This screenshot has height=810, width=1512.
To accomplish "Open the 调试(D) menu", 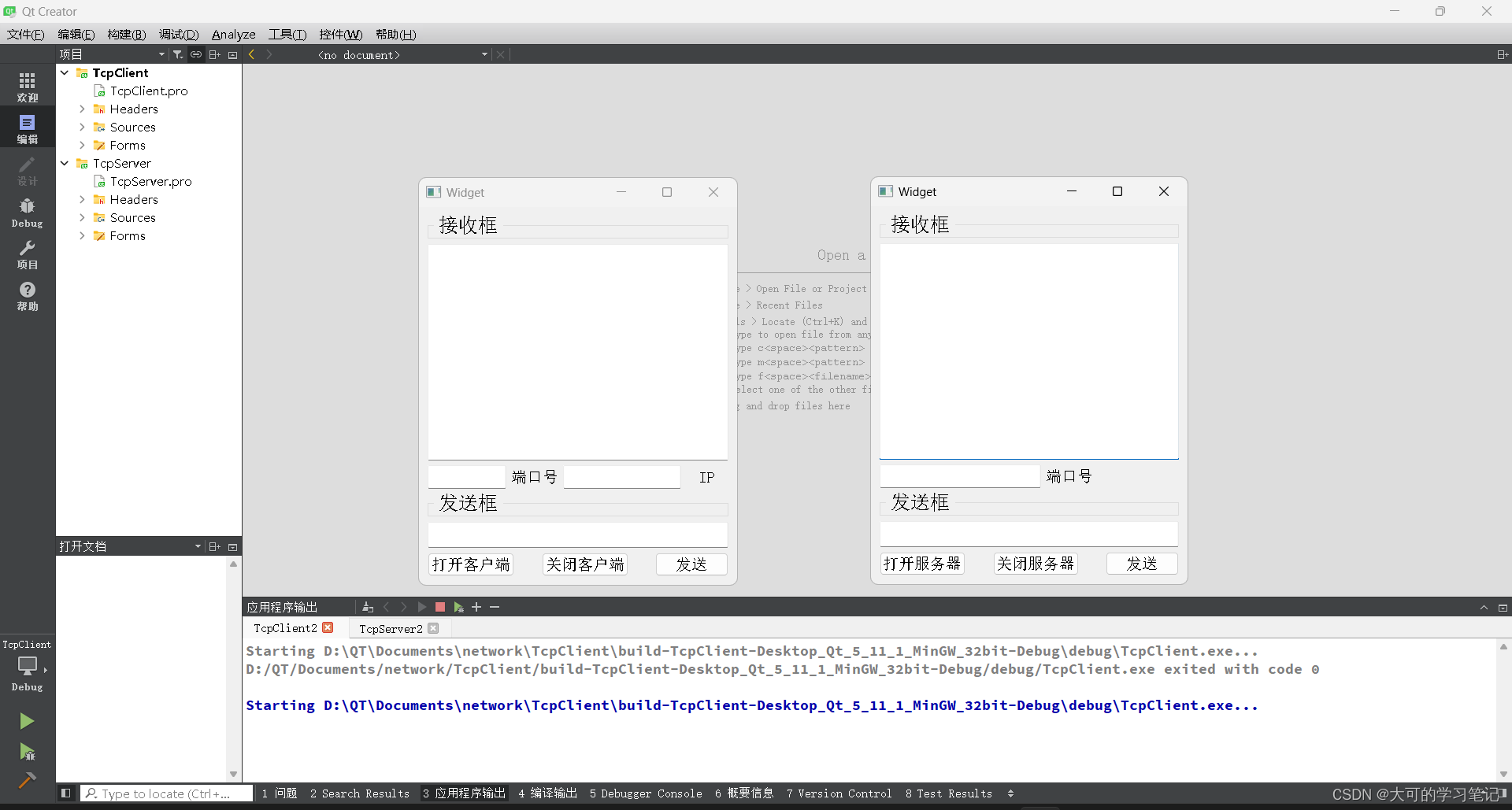I will (x=178, y=34).
